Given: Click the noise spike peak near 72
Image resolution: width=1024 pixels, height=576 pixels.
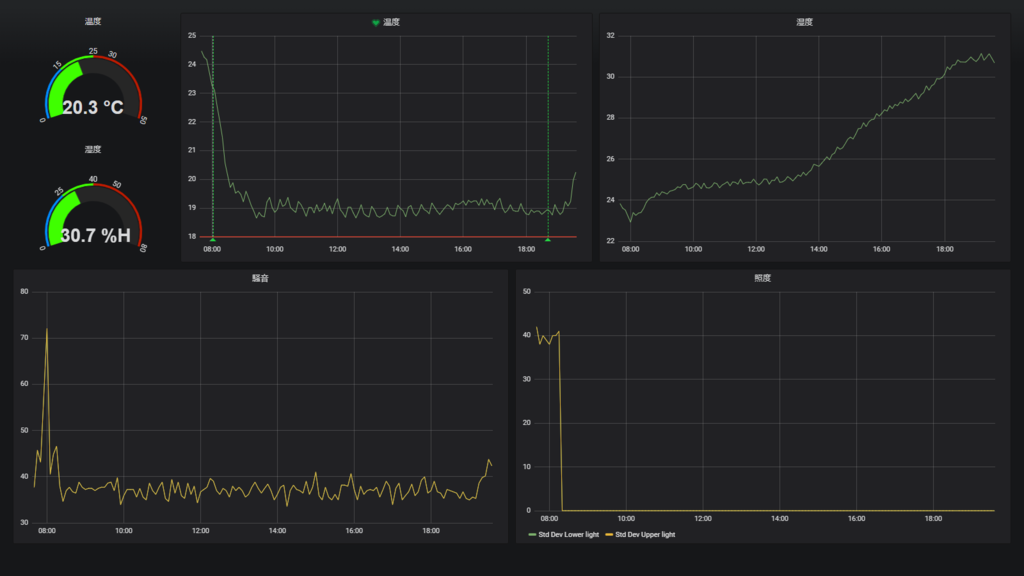Looking at the screenshot, I should tap(46, 329).
